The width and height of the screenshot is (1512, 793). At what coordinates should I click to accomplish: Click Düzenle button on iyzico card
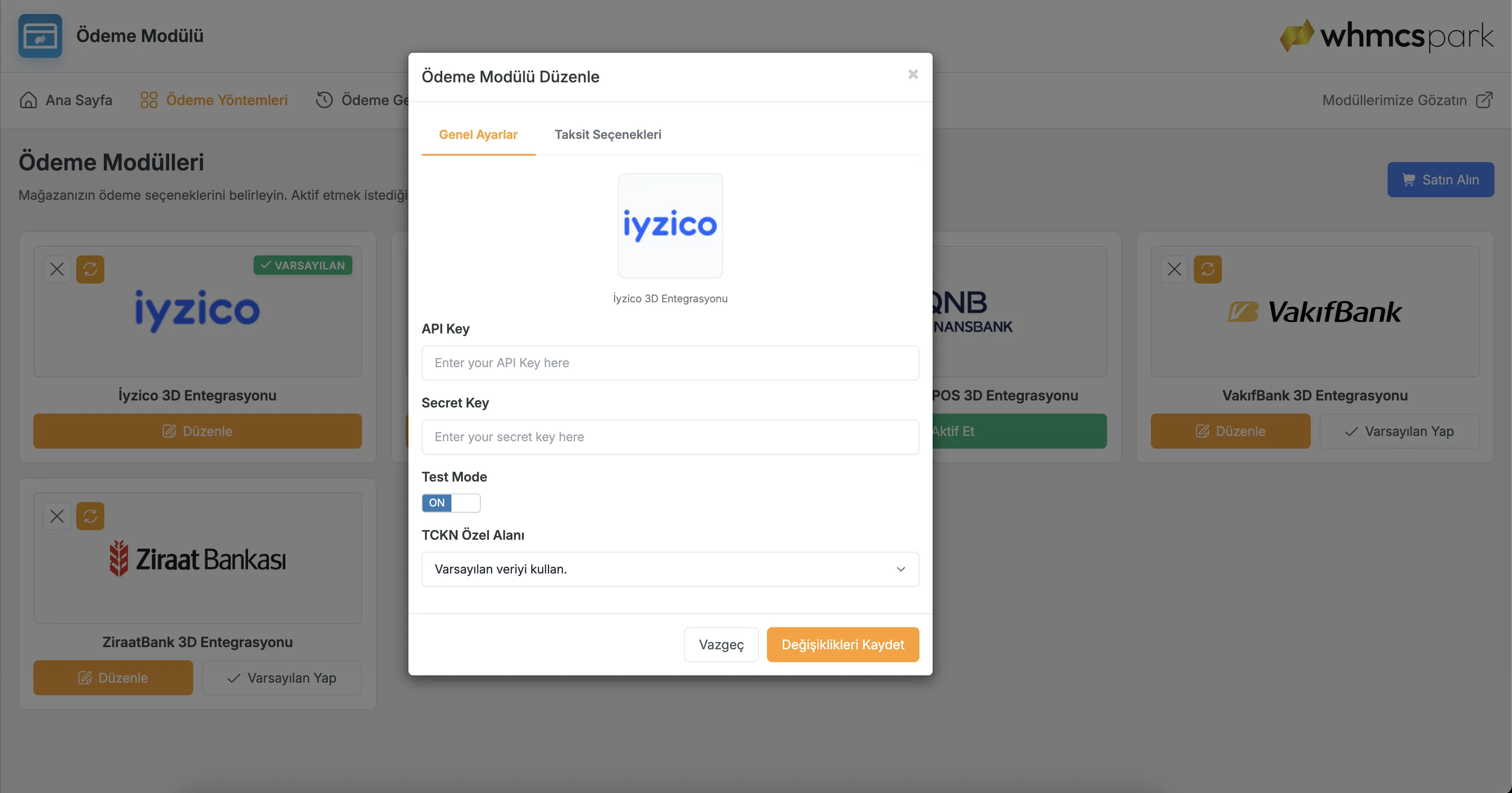coord(197,432)
